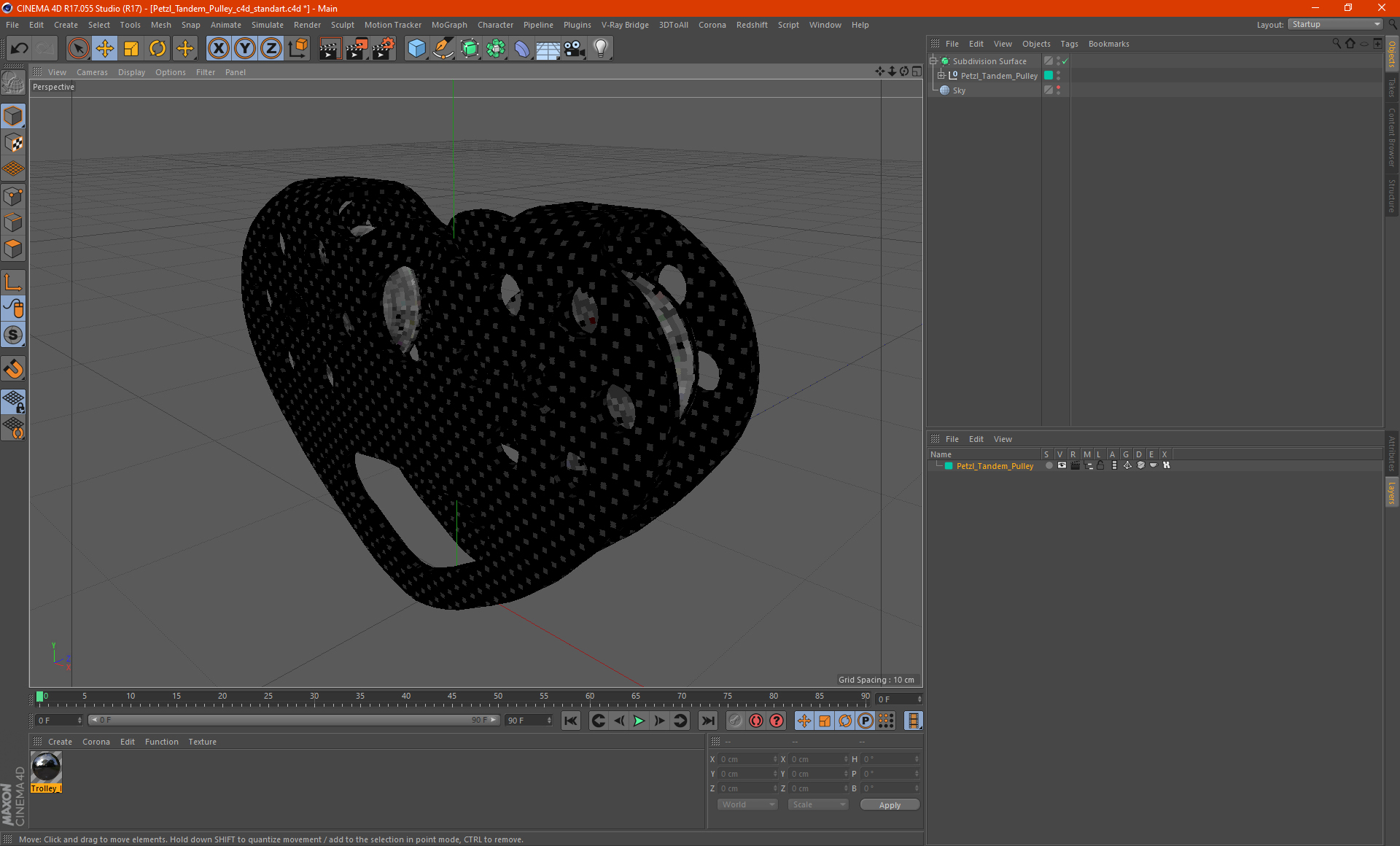Click Render to Picture Viewer icon
Image resolution: width=1400 pixels, height=846 pixels.
(356, 49)
